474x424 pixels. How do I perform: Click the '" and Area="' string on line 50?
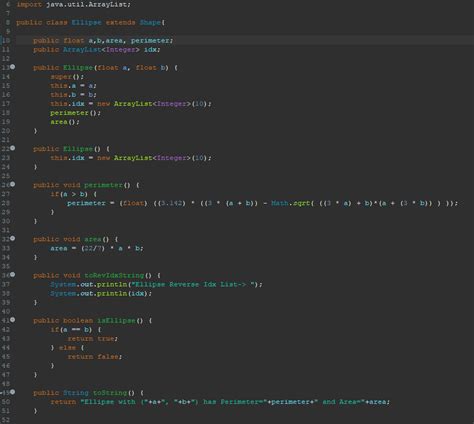(x=339, y=402)
